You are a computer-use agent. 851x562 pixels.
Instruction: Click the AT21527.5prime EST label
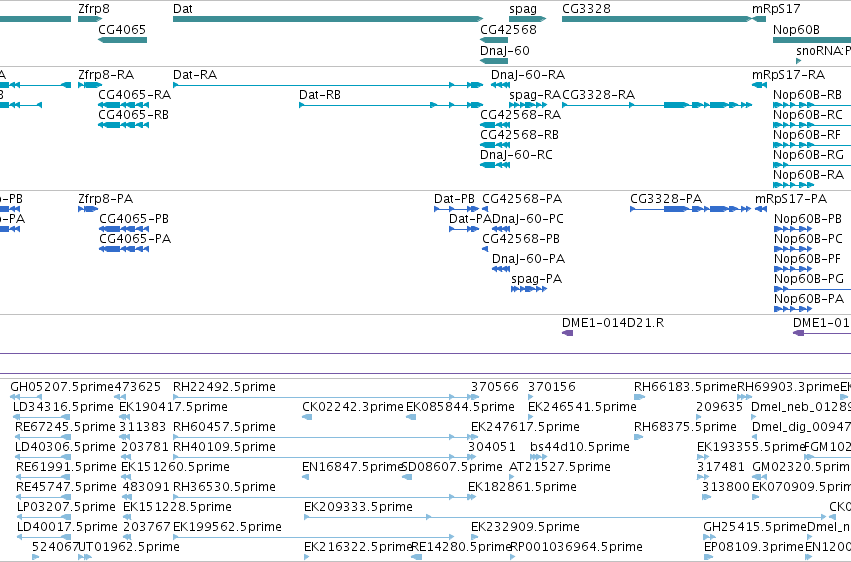(560, 467)
